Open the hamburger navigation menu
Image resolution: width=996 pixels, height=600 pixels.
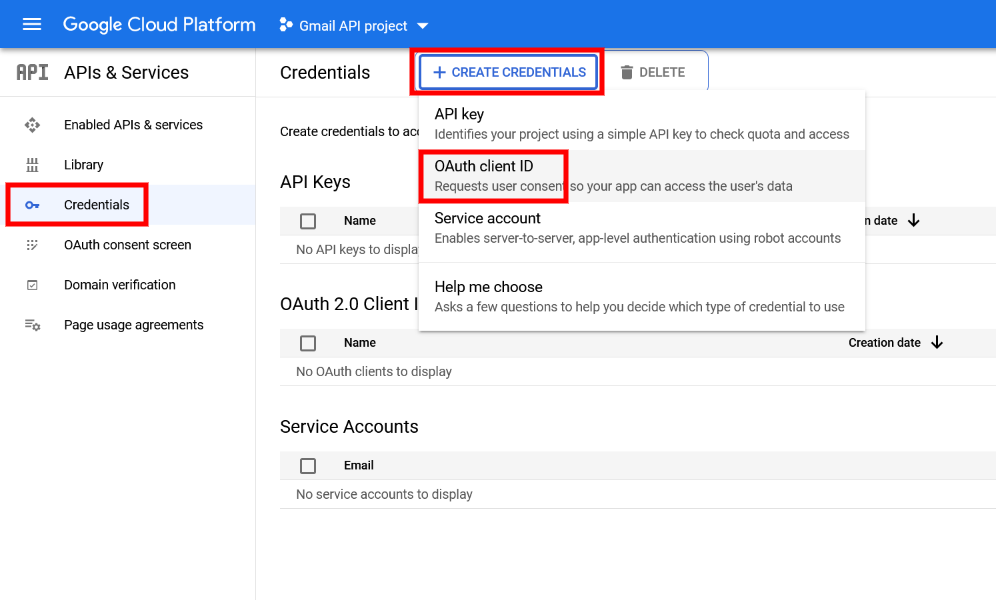32,25
